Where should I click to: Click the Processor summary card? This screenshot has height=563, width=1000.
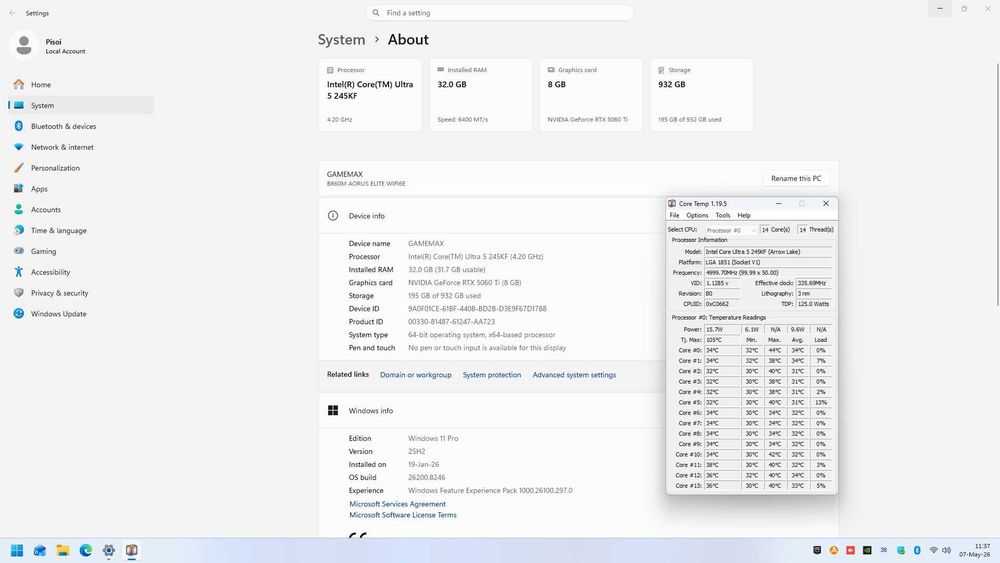tap(370, 95)
